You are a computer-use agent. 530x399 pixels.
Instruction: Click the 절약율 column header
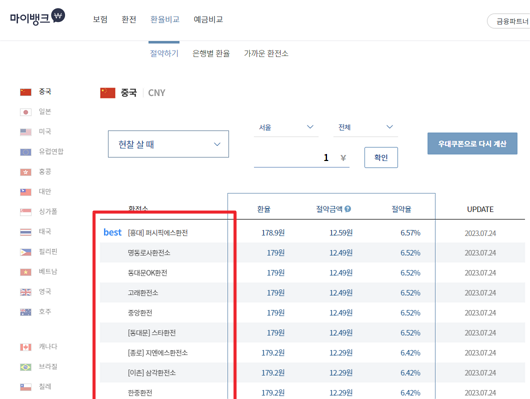click(x=401, y=209)
